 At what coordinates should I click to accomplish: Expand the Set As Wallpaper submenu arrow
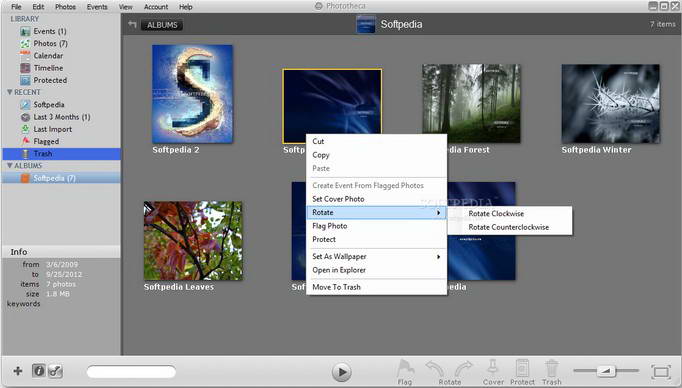tap(438, 257)
